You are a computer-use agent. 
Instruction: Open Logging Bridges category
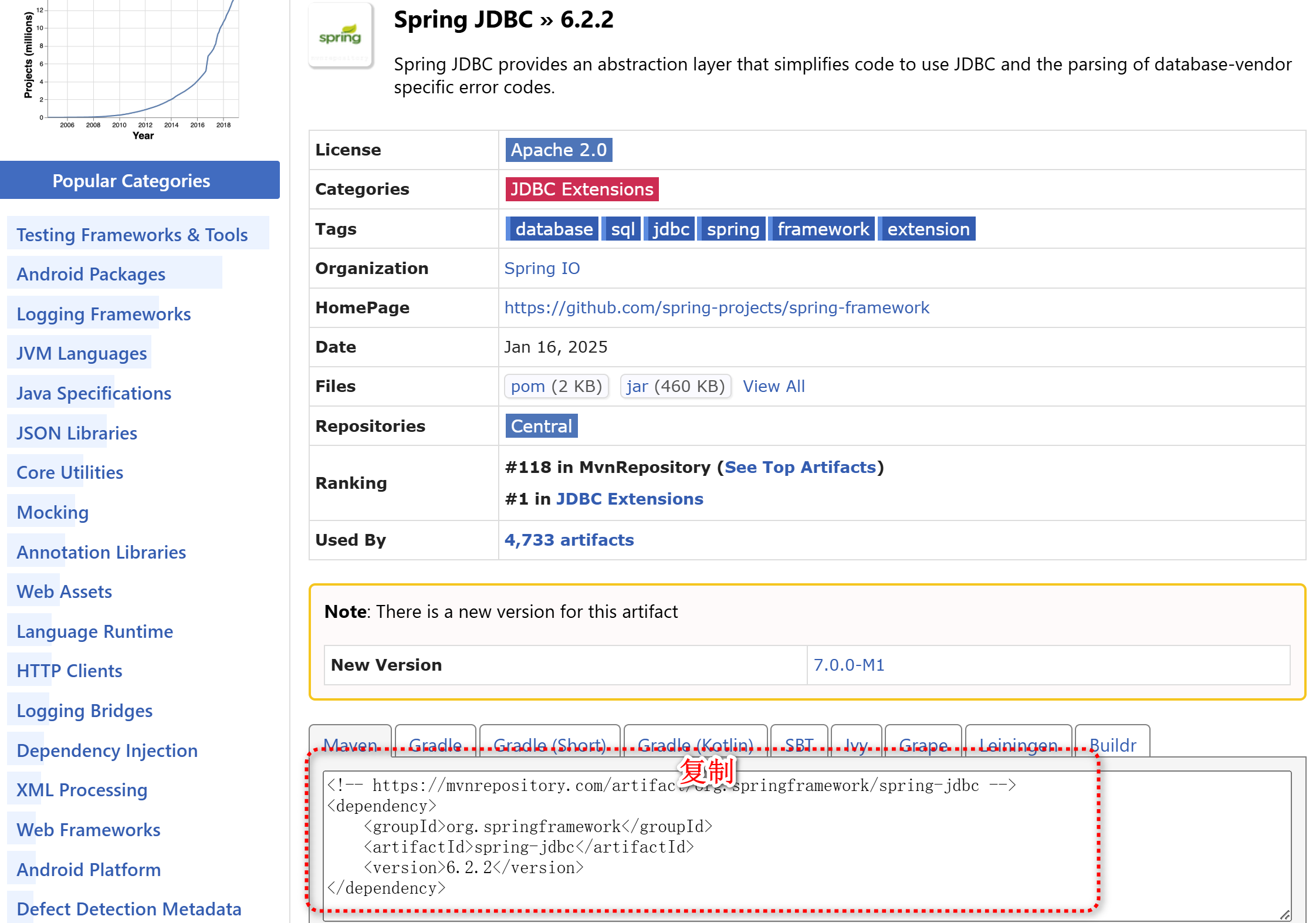click(x=84, y=711)
